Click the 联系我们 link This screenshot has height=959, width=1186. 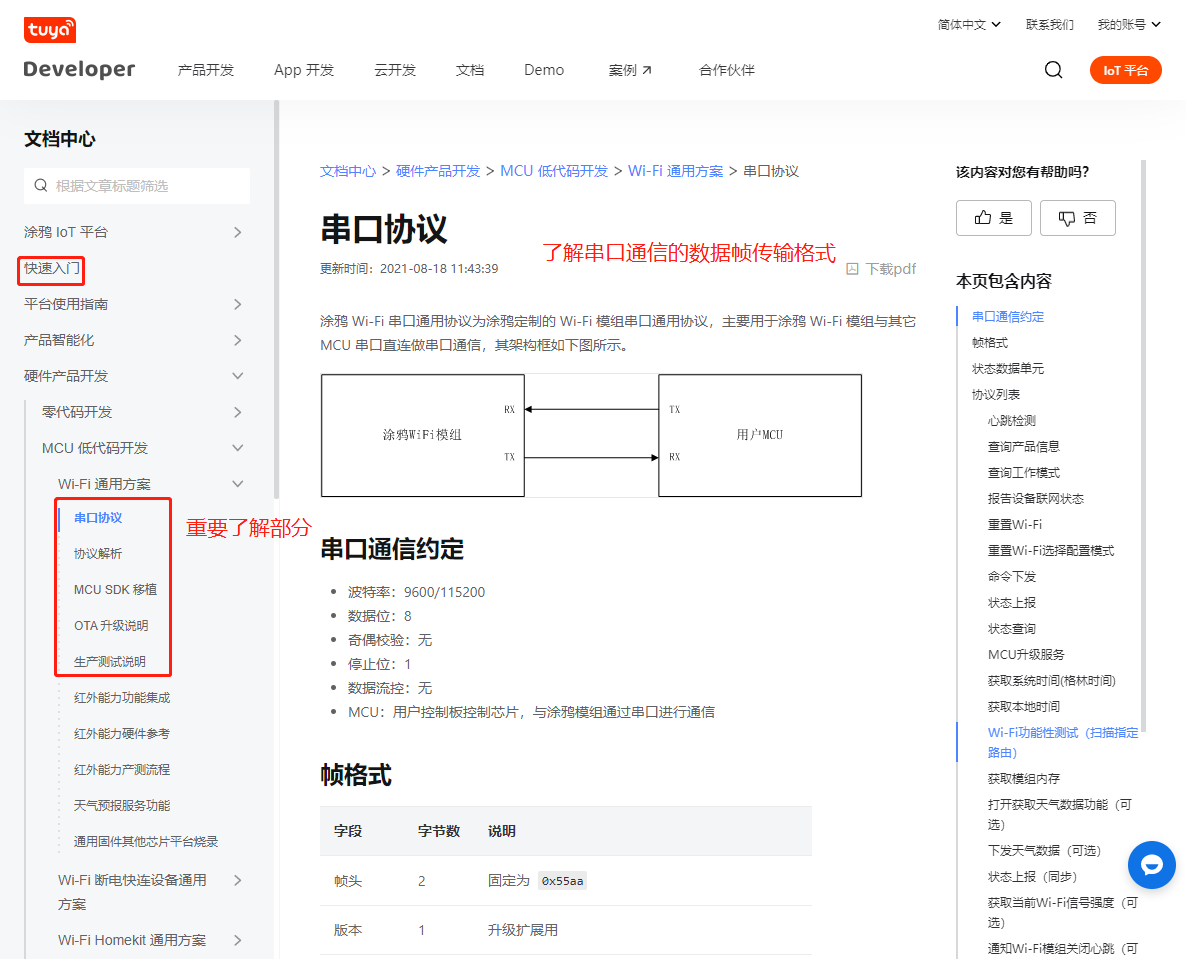(1049, 25)
